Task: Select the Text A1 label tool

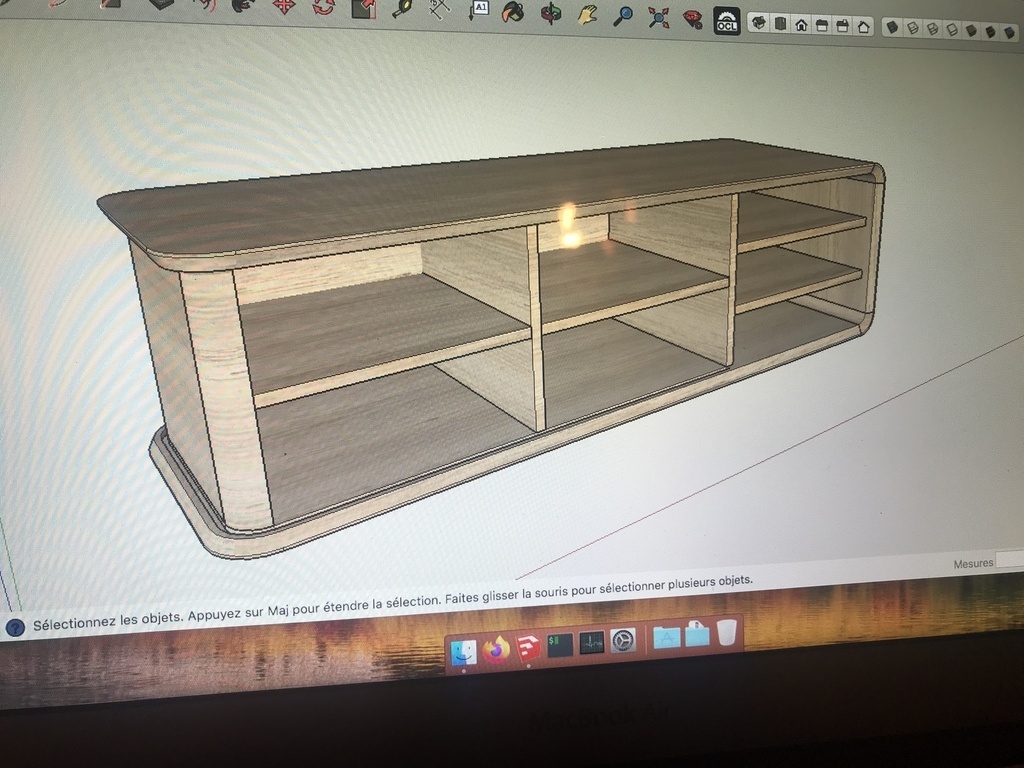Action: click(478, 9)
